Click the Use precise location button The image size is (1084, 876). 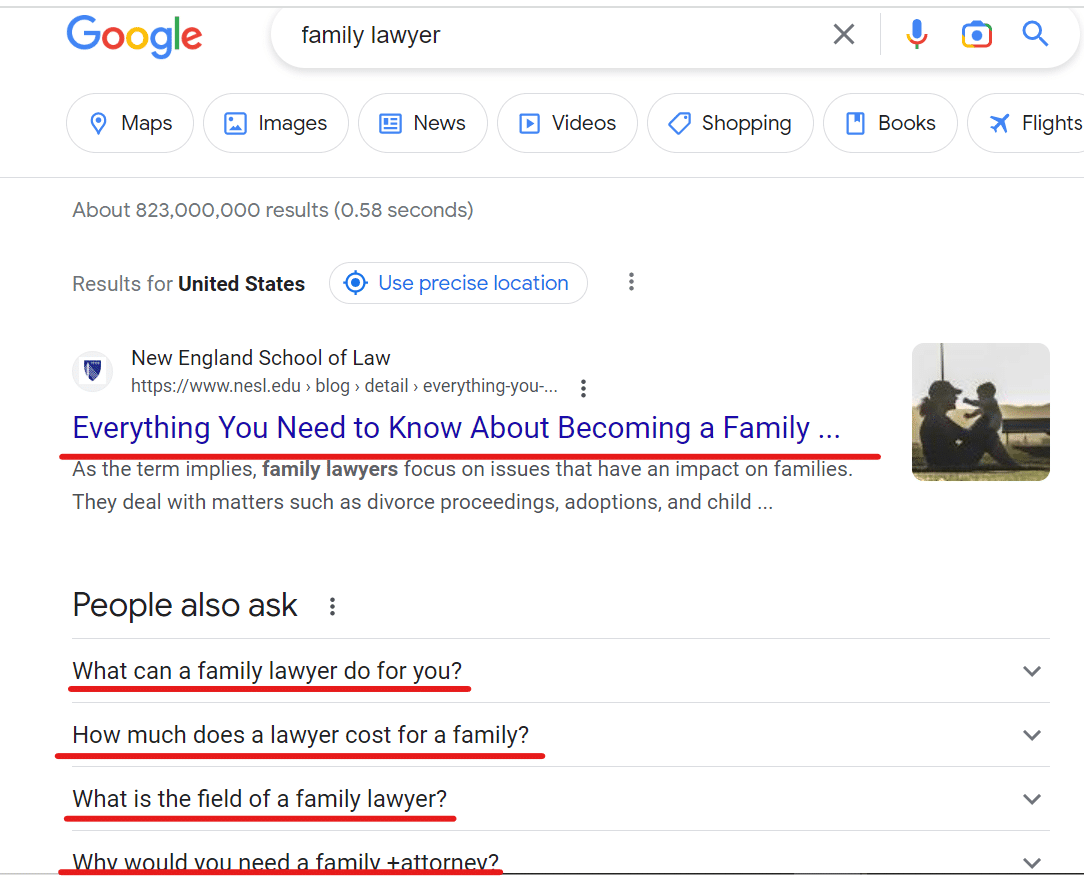[x=458, y=283]
